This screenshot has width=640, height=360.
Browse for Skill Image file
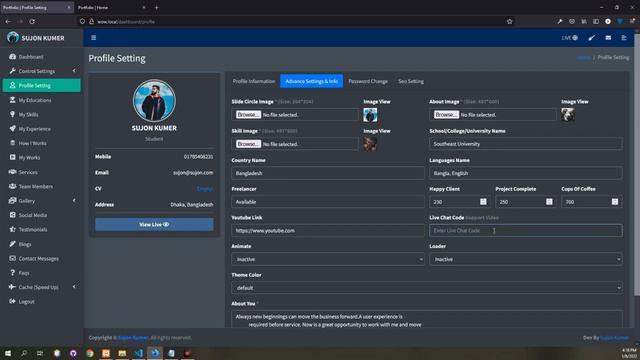coord(248,144)
